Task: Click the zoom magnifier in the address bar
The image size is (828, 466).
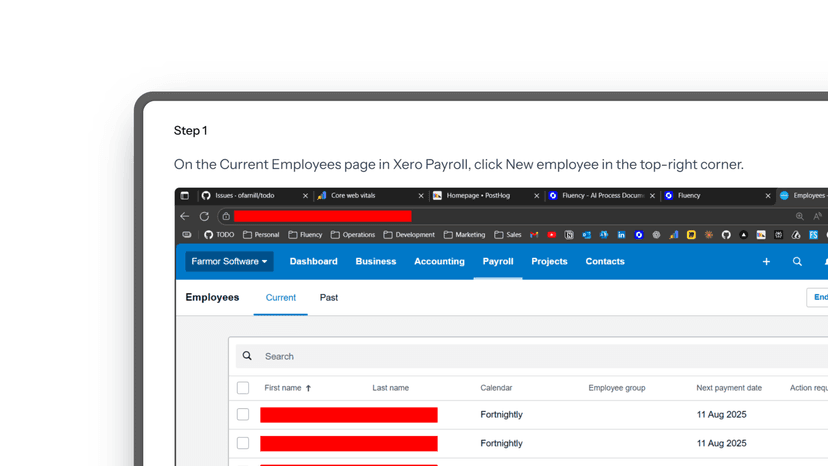Action: (x=799, y=216)
